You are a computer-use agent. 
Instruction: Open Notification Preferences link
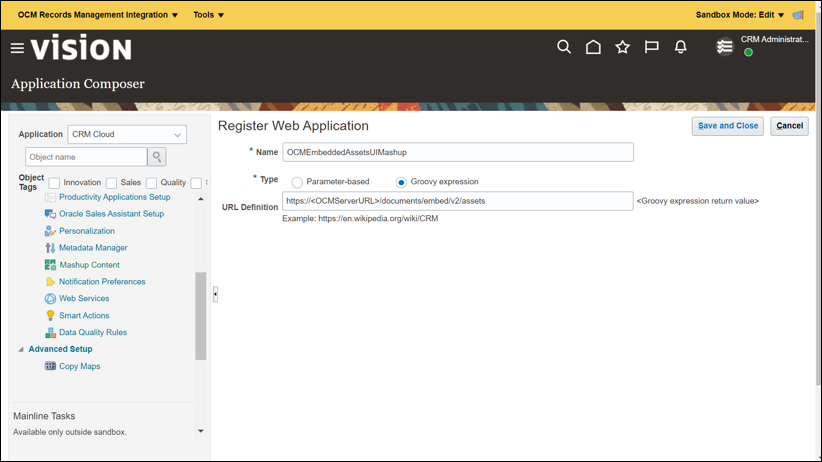pos(102,282)
